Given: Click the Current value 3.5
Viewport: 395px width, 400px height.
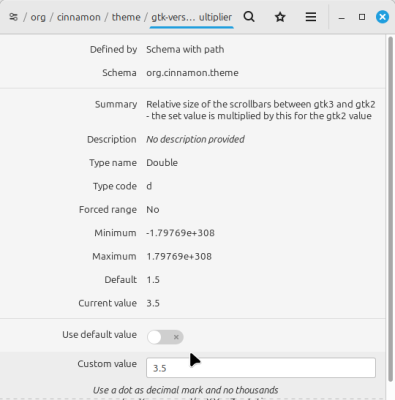Looking at the screenshot, I should point(153,303).
